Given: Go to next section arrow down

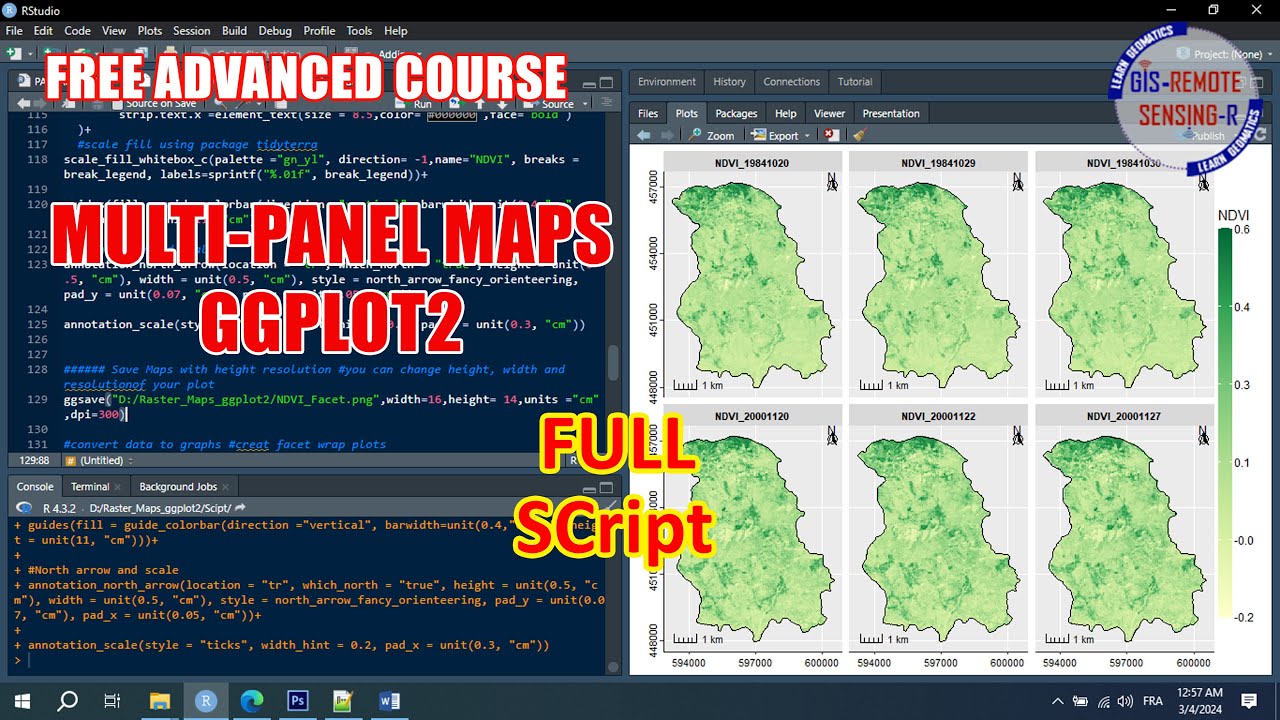Looking at the screenshot, I should tap(500, 104).
